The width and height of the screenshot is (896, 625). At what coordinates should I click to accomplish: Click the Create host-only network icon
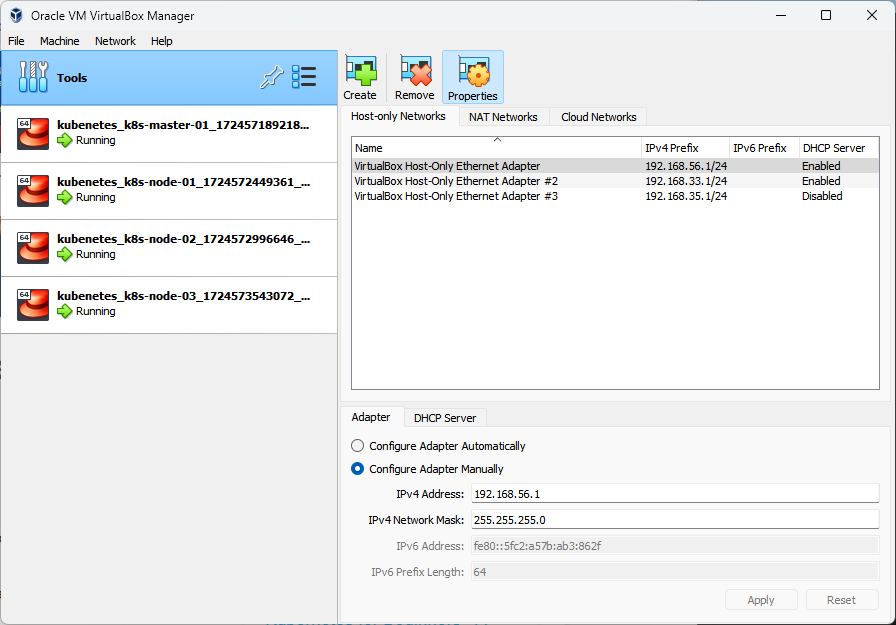[x=361, y=71]
